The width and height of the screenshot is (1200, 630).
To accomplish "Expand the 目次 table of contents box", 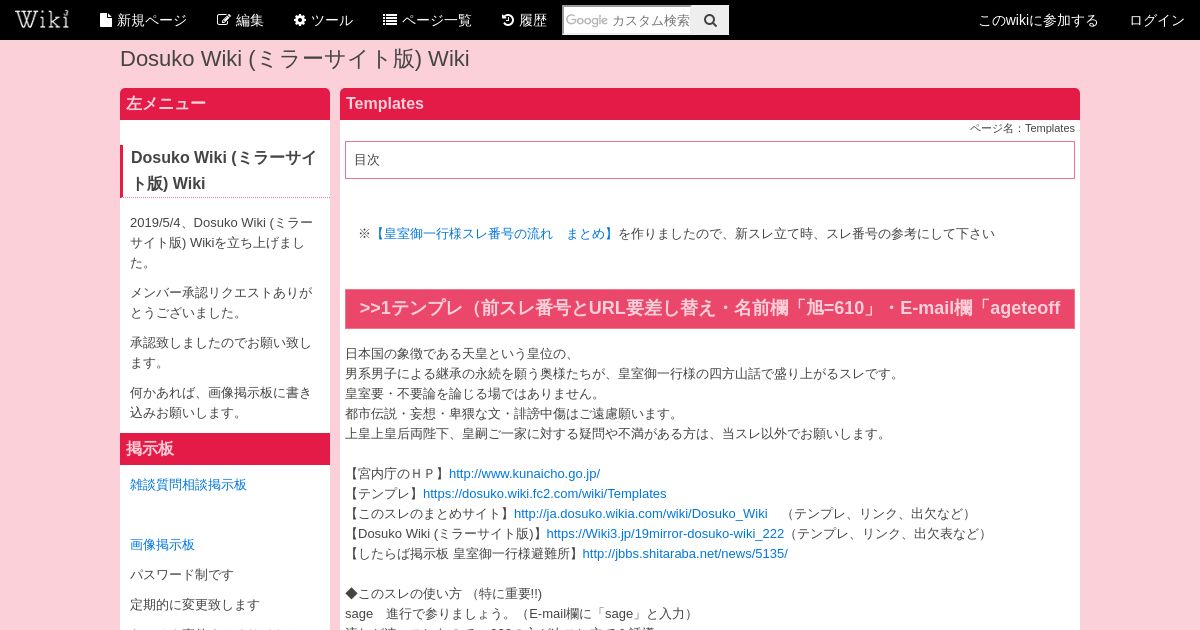I will point(710,160).
